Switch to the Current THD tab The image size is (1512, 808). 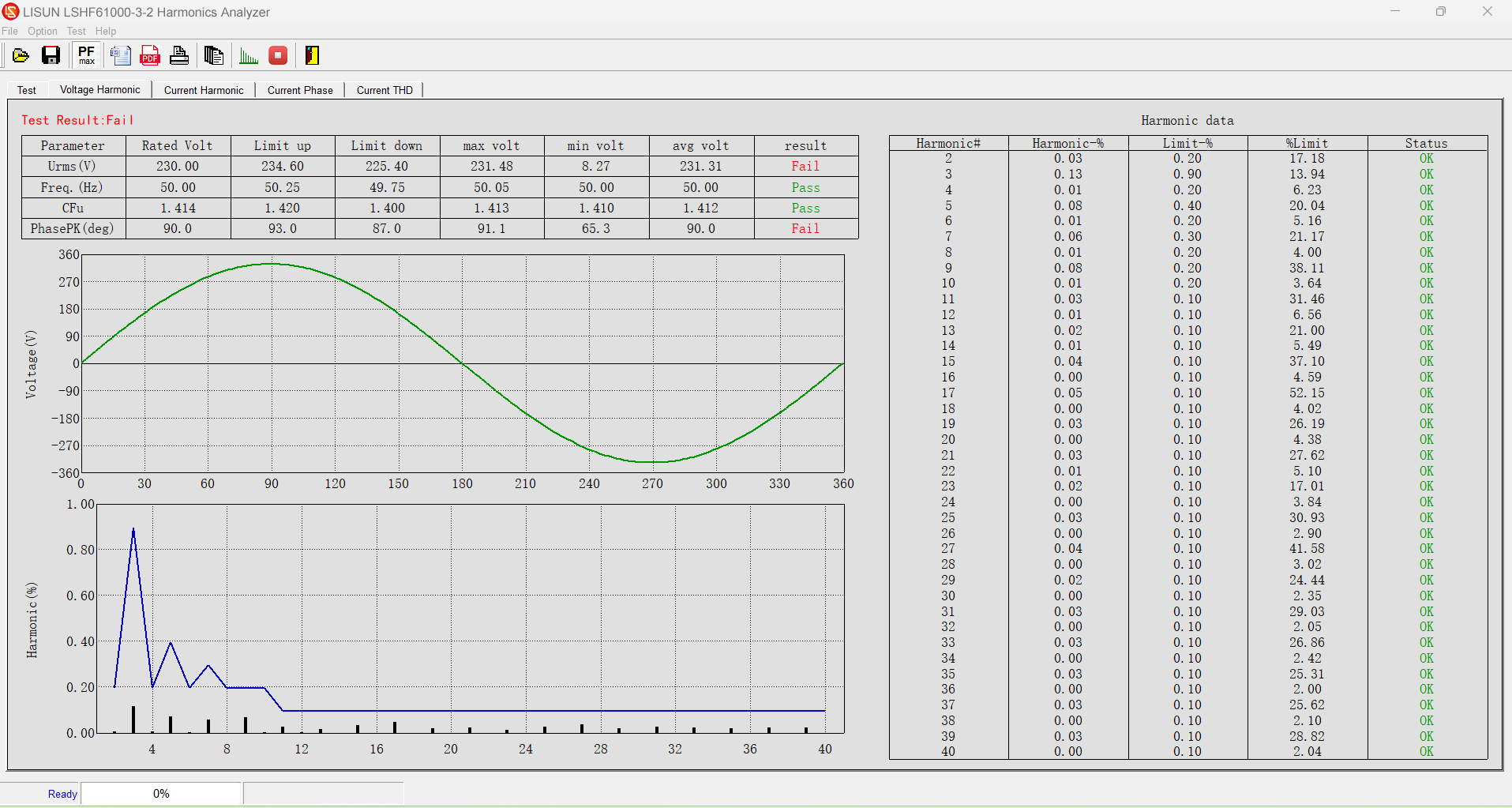click(x=385, y=89)
